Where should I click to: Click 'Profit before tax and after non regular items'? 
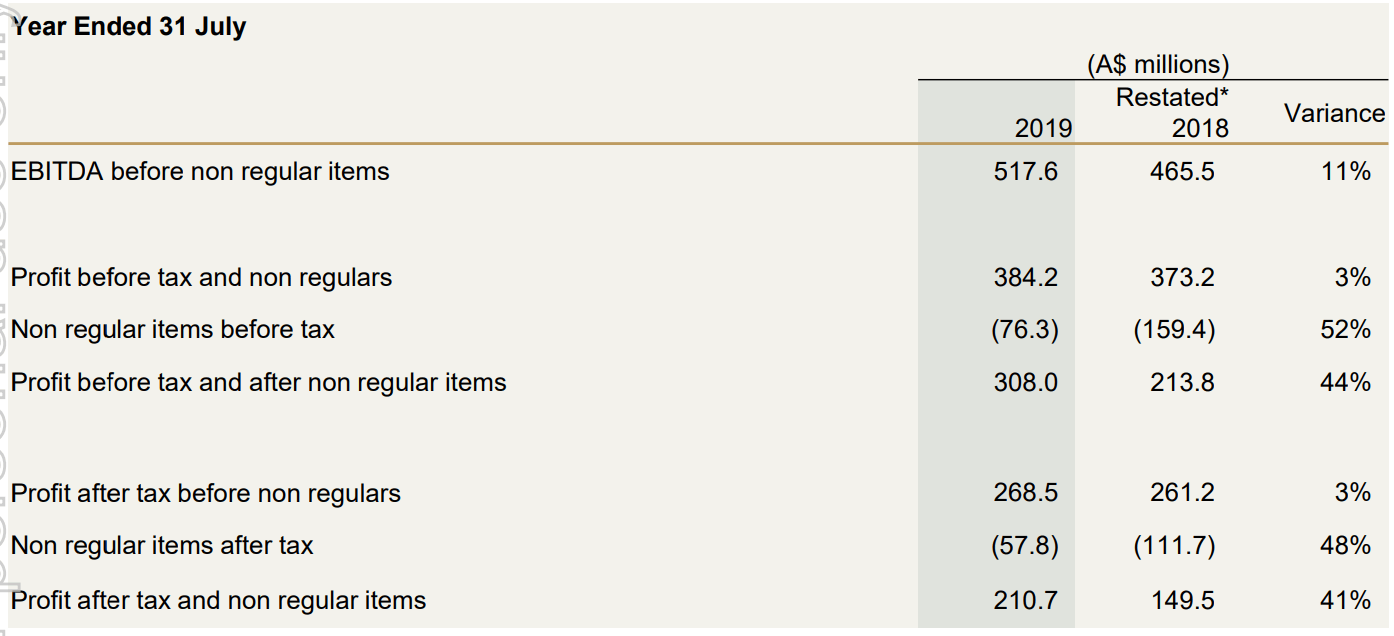[258, 383]
